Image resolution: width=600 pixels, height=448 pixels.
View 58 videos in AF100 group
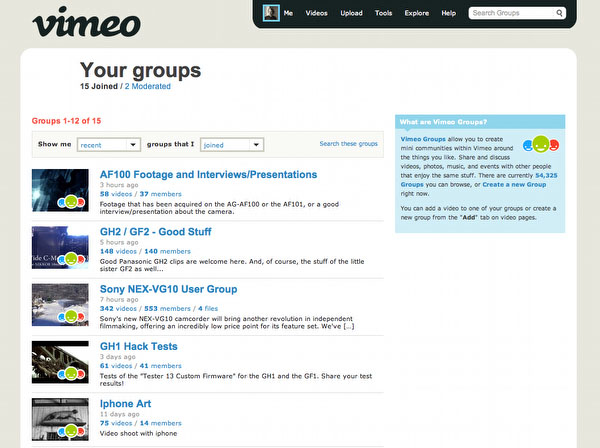(x=116, y=194)
